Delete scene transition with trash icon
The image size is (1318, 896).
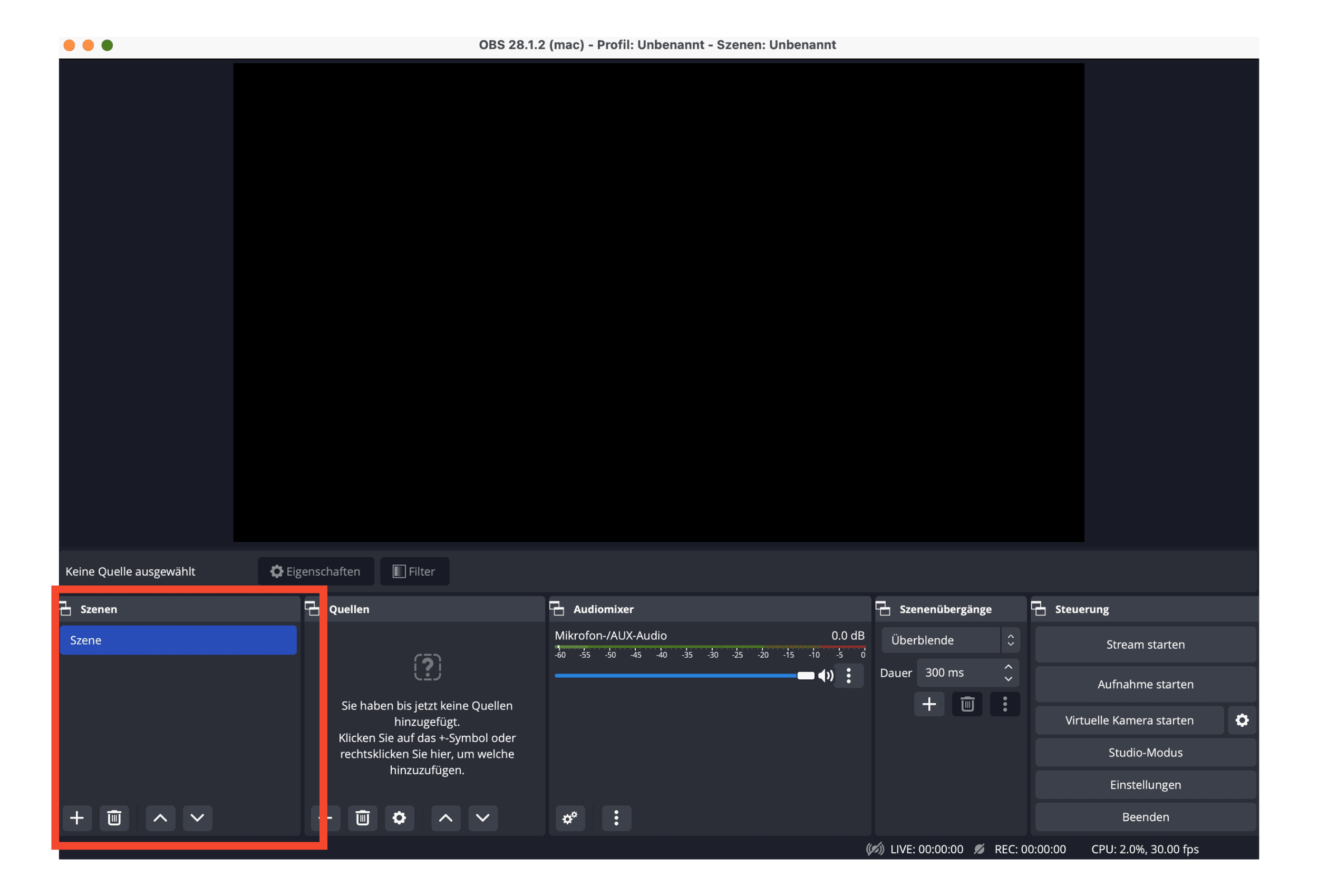967,704
